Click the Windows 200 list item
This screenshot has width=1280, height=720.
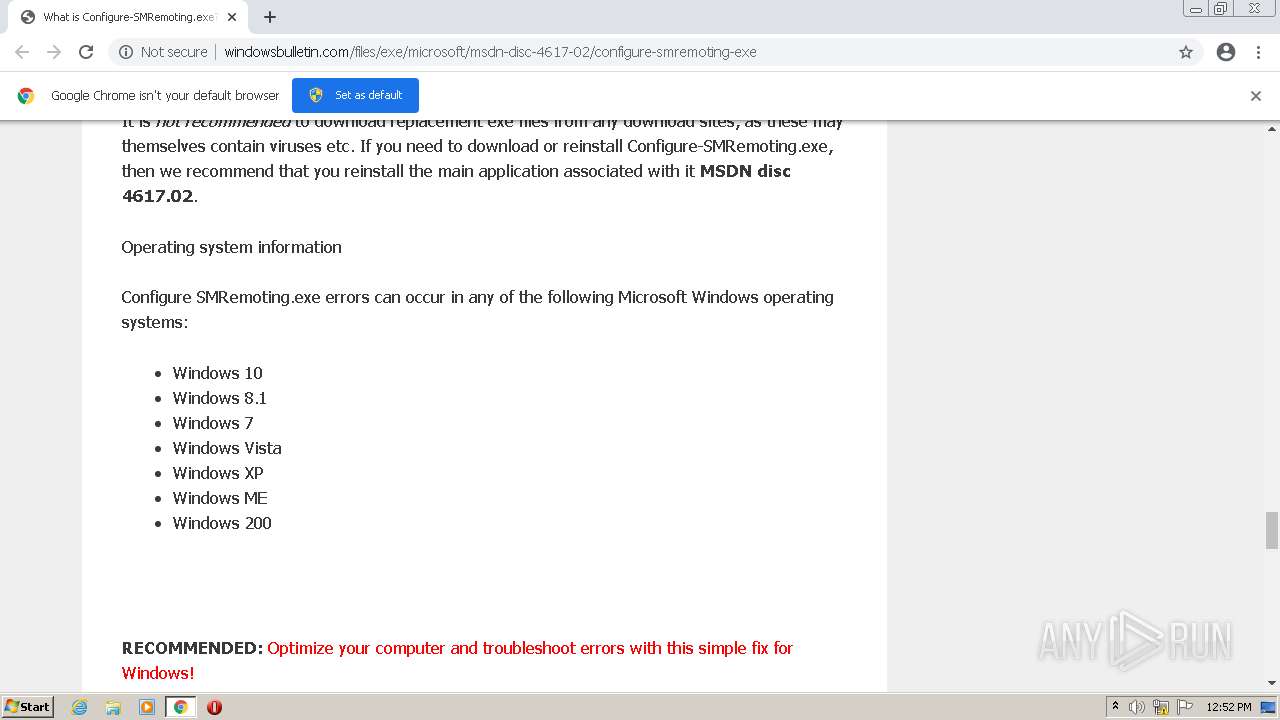click(222, 523)
